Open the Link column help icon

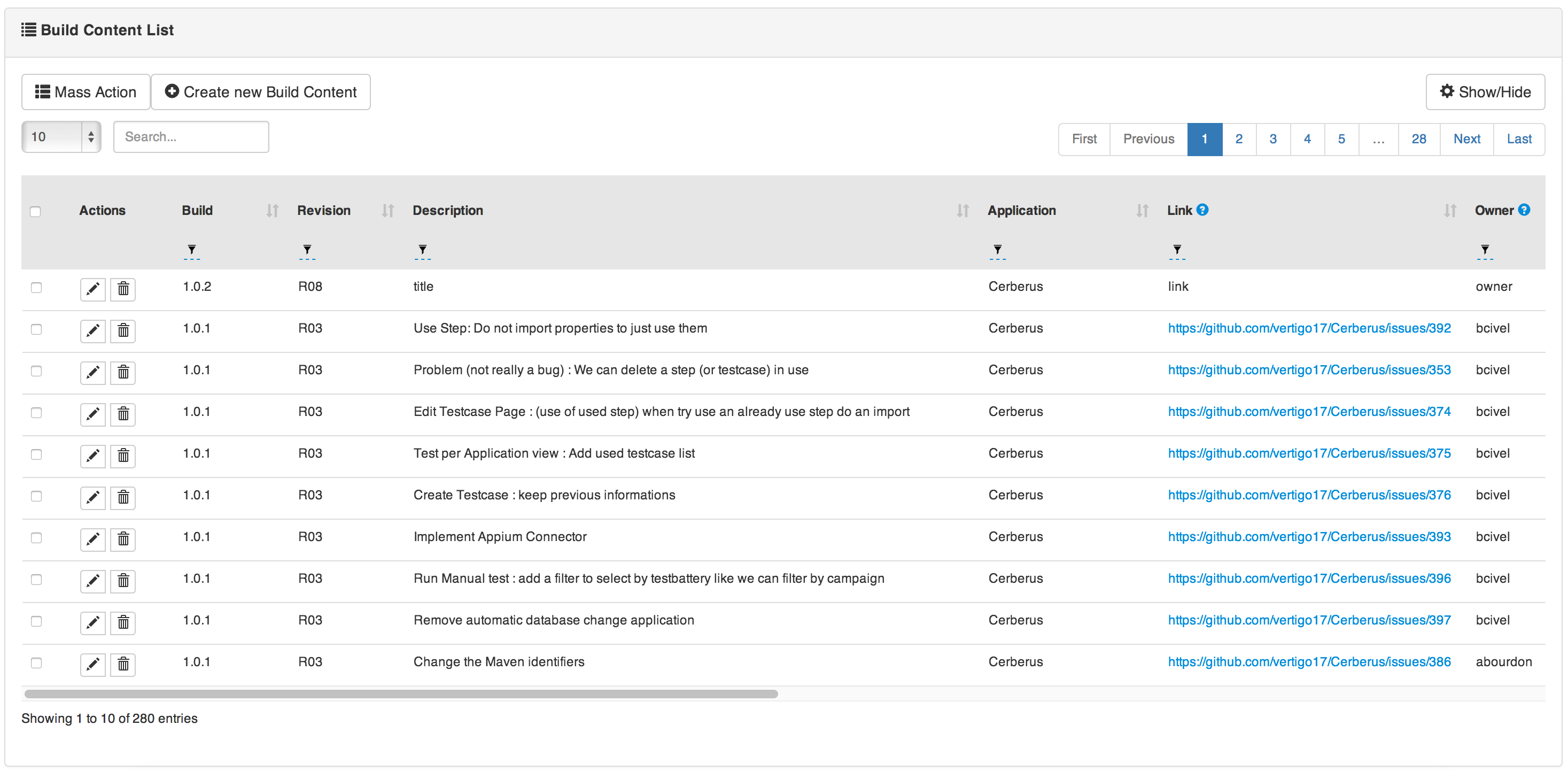pos(1202,210)
